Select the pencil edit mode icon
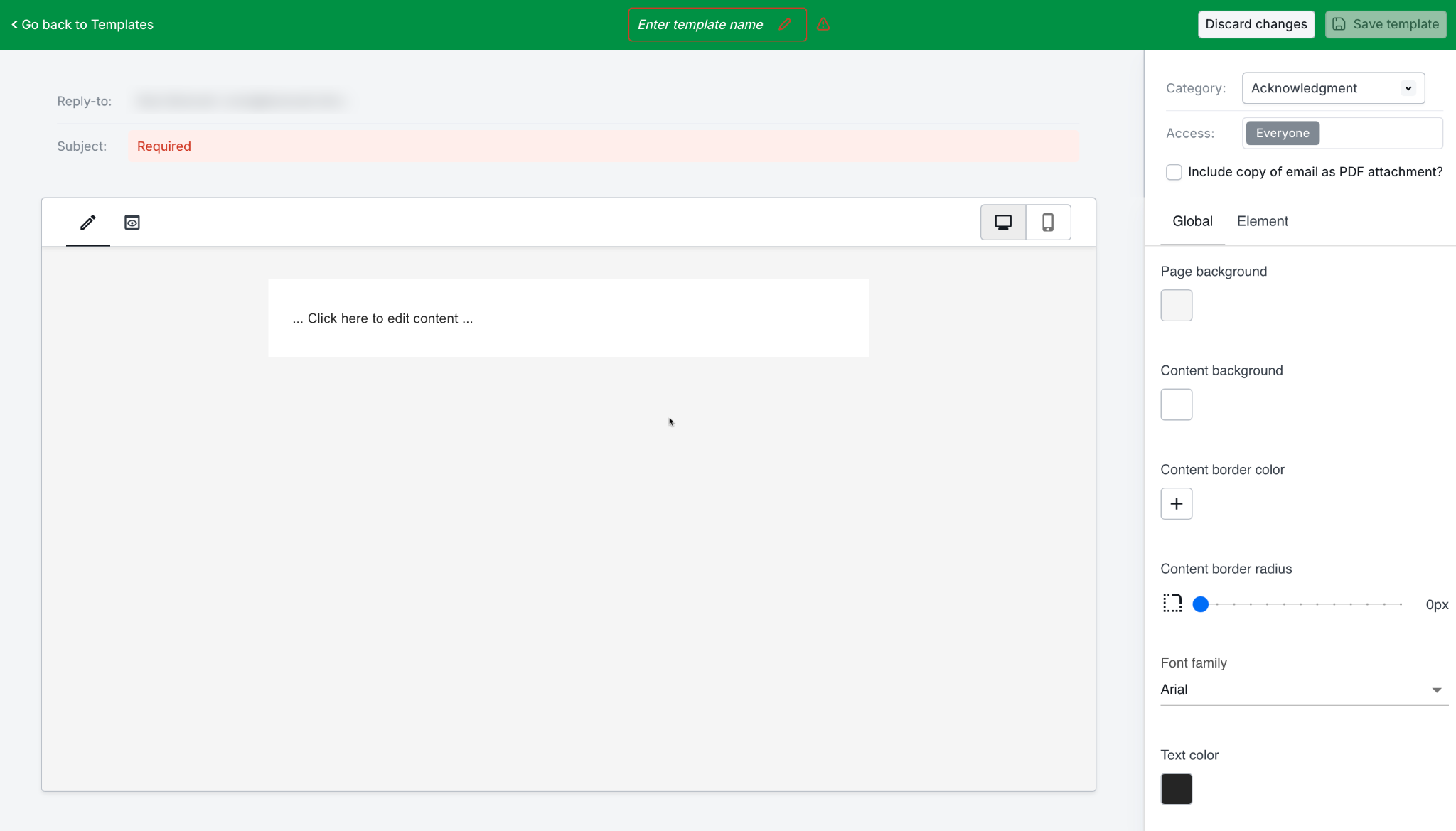This screenshot has width=1456, height=831. [87, 223]
